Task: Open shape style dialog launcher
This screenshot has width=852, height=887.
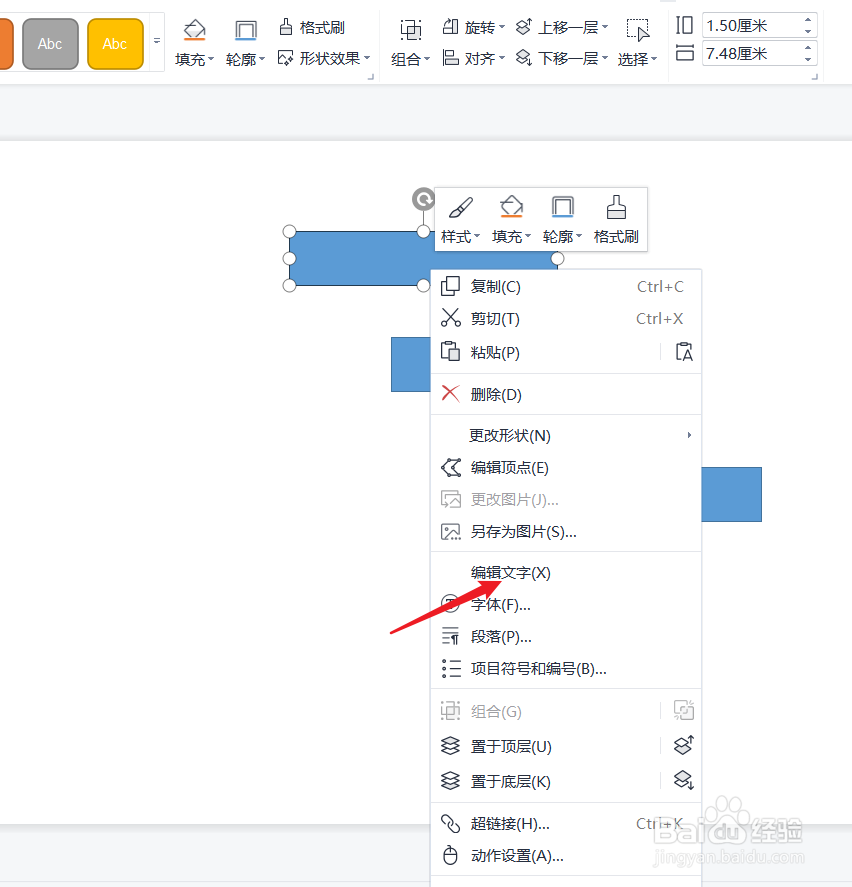Action: click(371, 77)
